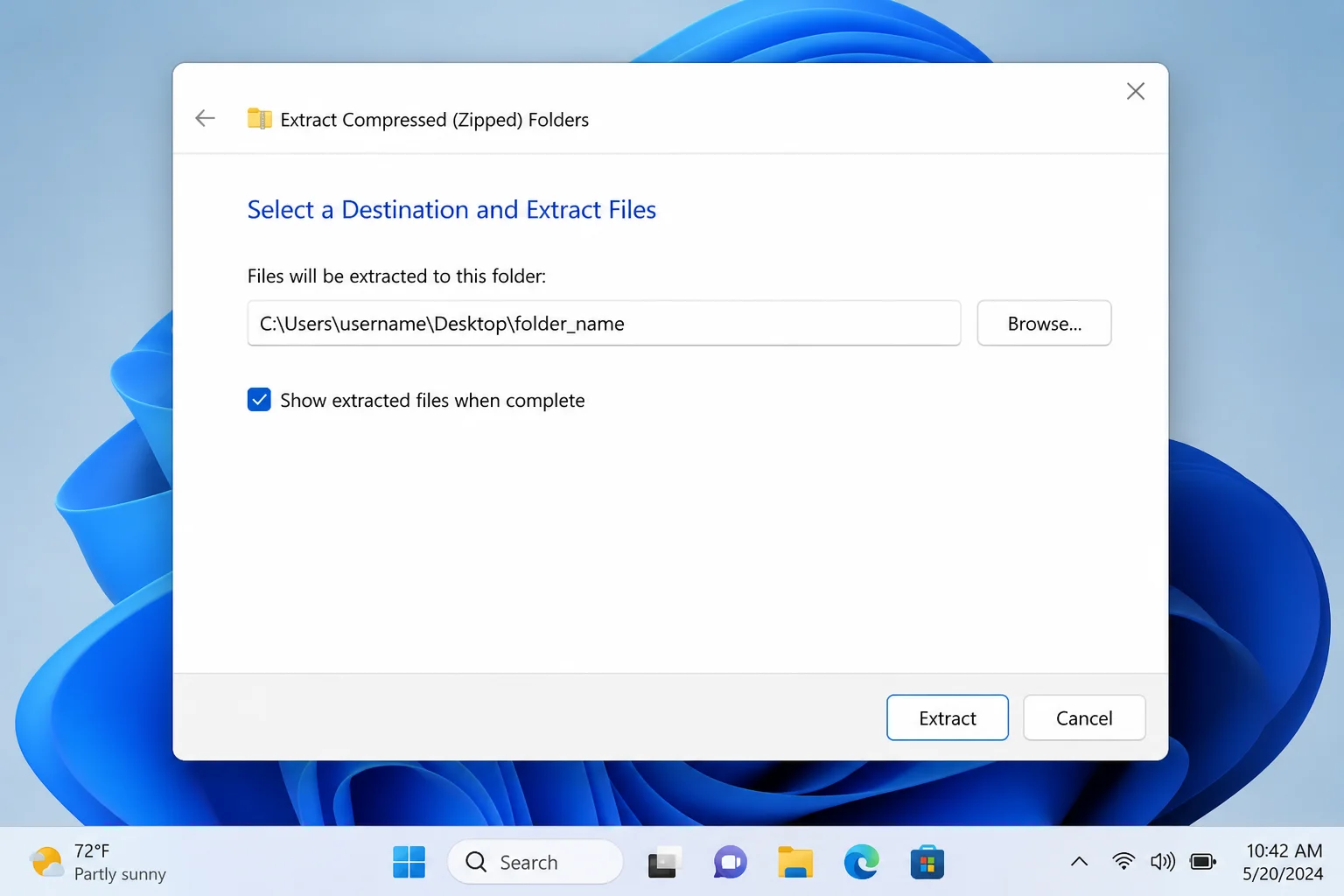This screenshot has width=1344, height=896.
Task: Click the destination folder path field
Action: (604, 323)
